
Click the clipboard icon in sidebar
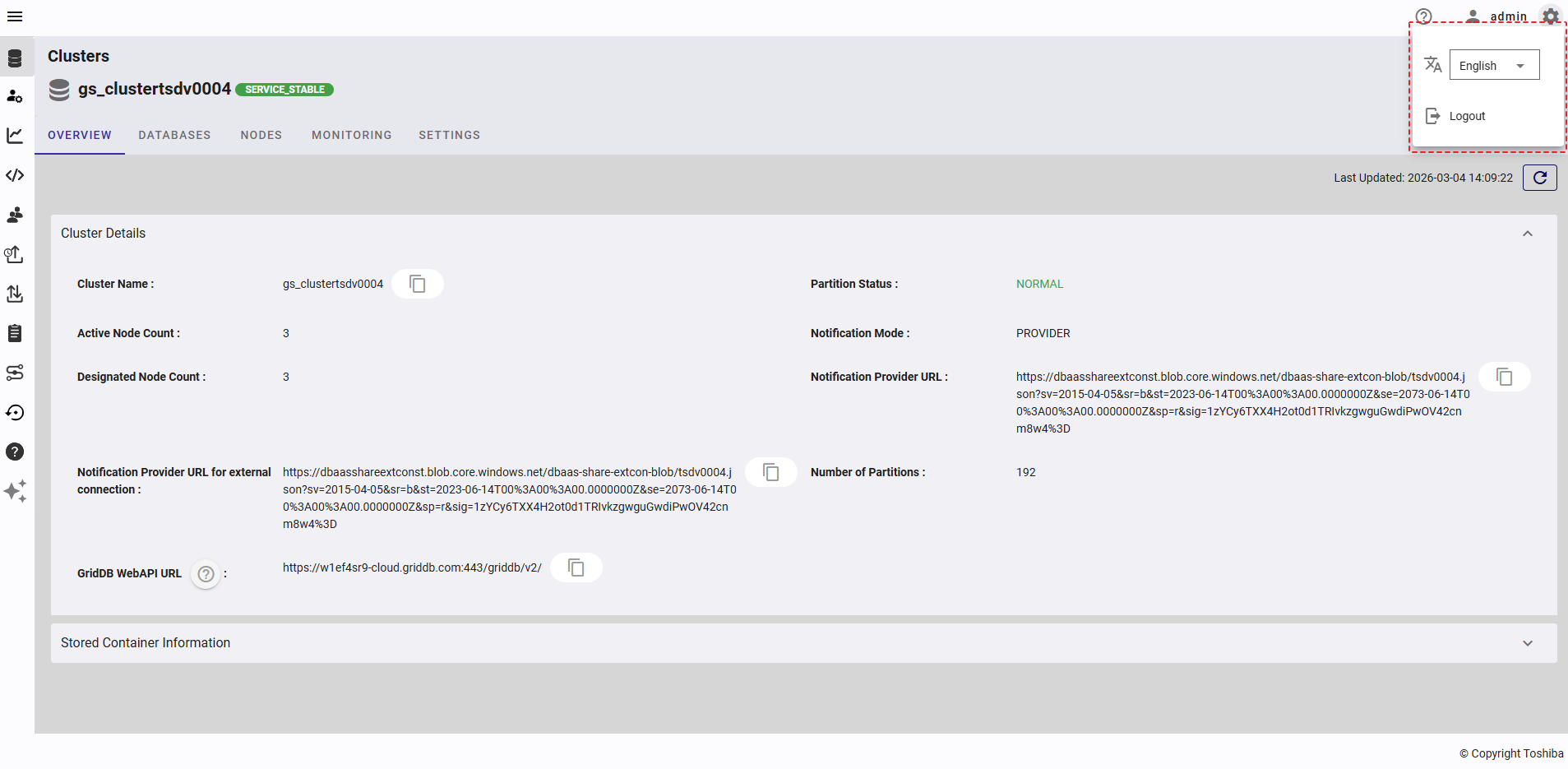[x=15, y=333]
